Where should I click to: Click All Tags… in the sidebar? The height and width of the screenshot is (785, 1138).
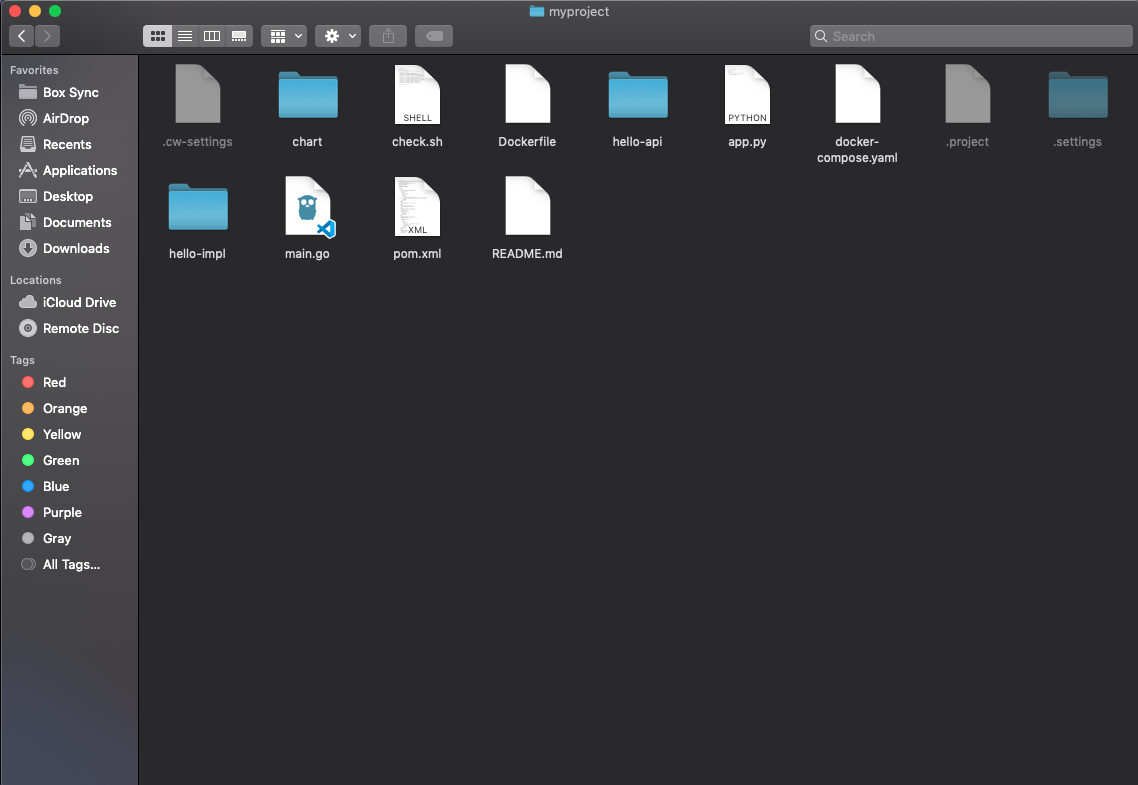tap(71, 564)
